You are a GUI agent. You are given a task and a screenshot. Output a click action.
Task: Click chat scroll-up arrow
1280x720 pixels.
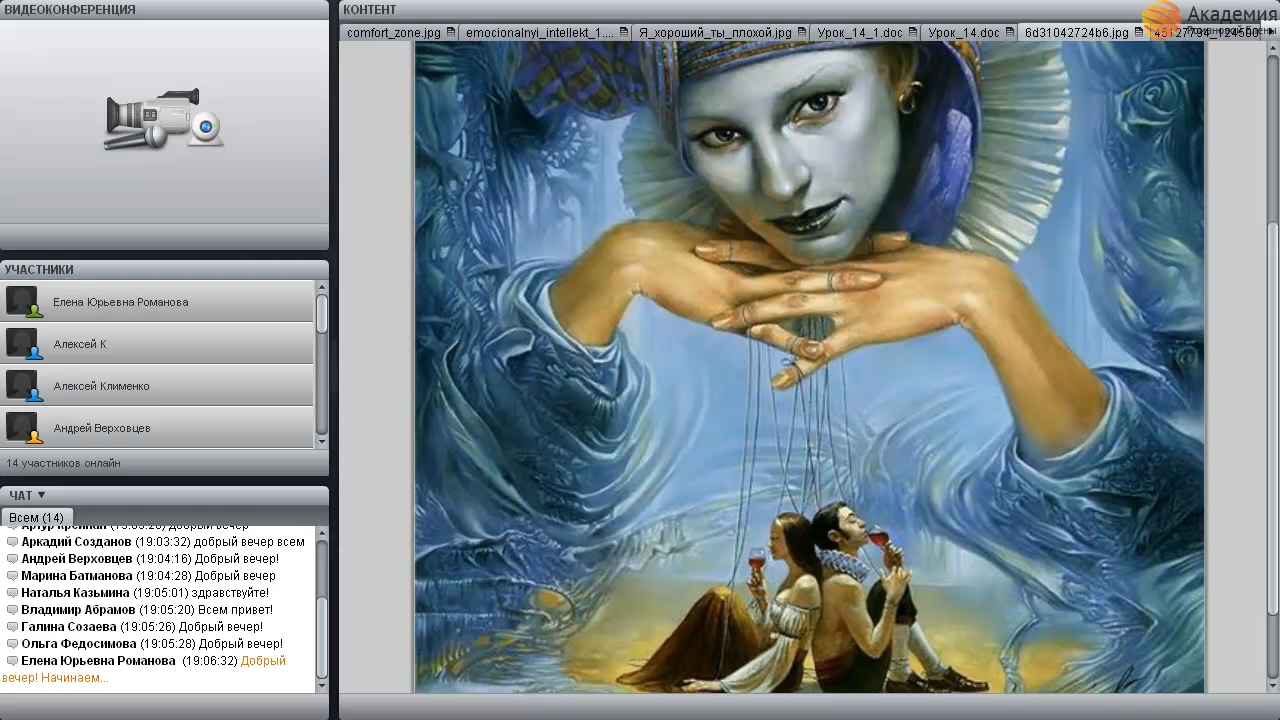click(322, 534)
